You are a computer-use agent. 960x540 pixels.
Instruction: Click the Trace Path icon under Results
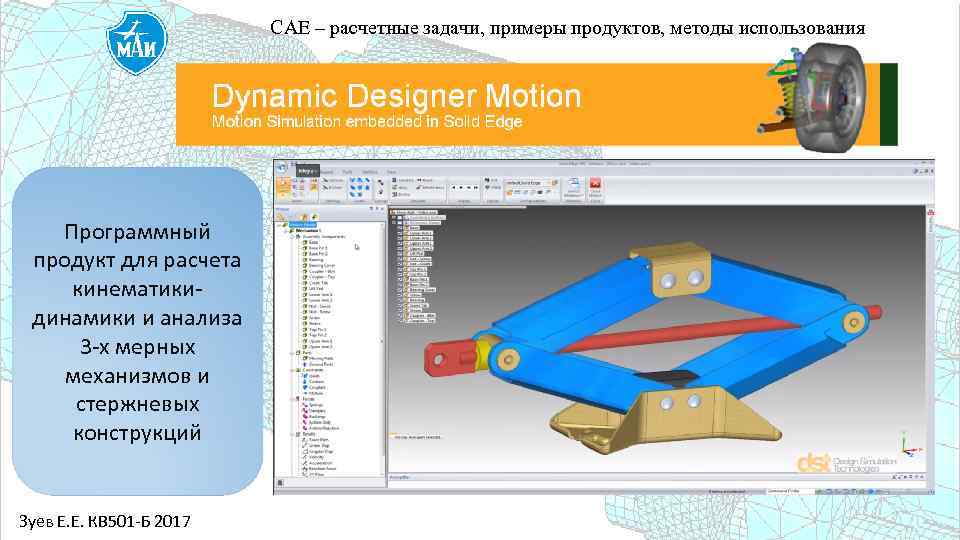305,440
